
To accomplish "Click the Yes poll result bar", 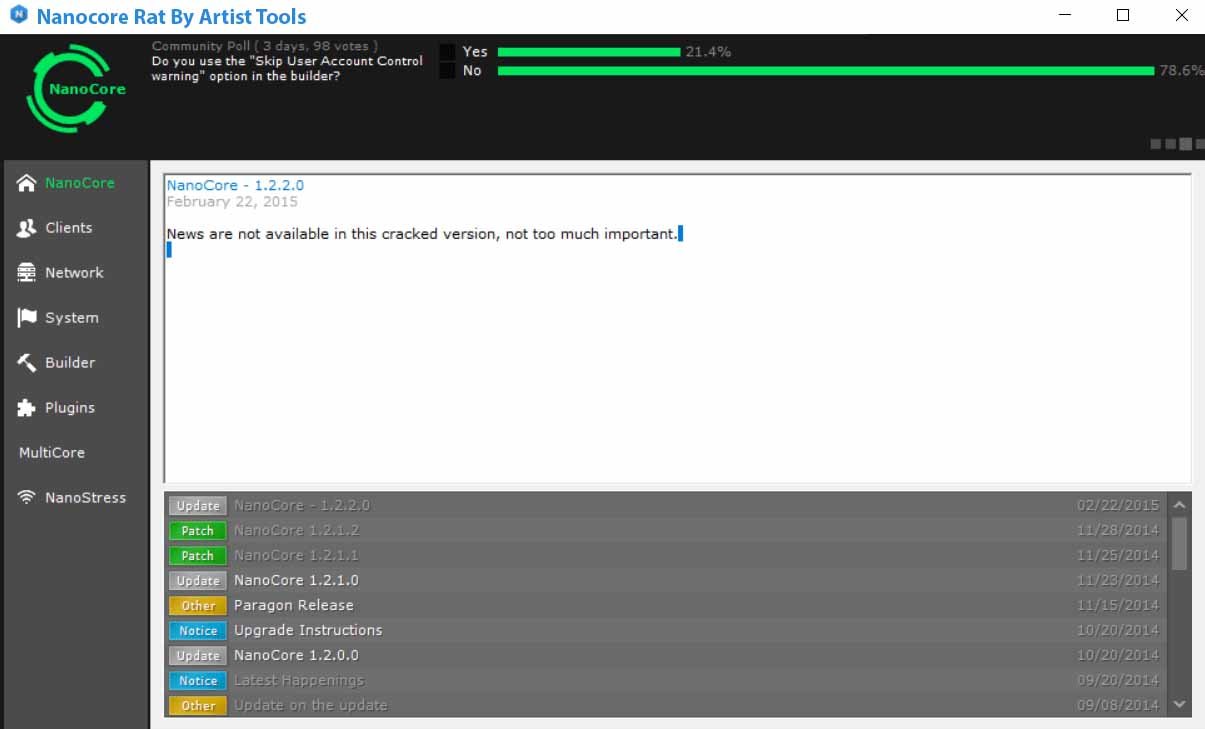I will click(x=589, y=52).
